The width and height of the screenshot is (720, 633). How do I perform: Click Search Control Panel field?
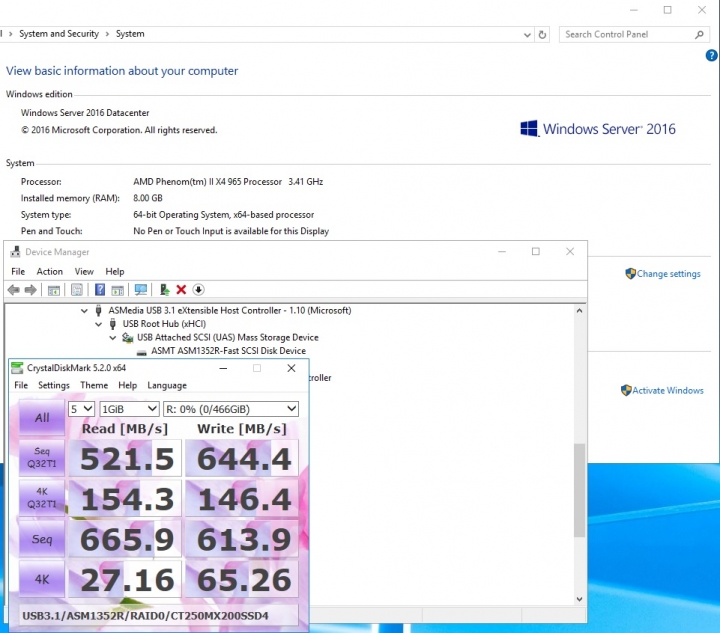pos(632,34)
